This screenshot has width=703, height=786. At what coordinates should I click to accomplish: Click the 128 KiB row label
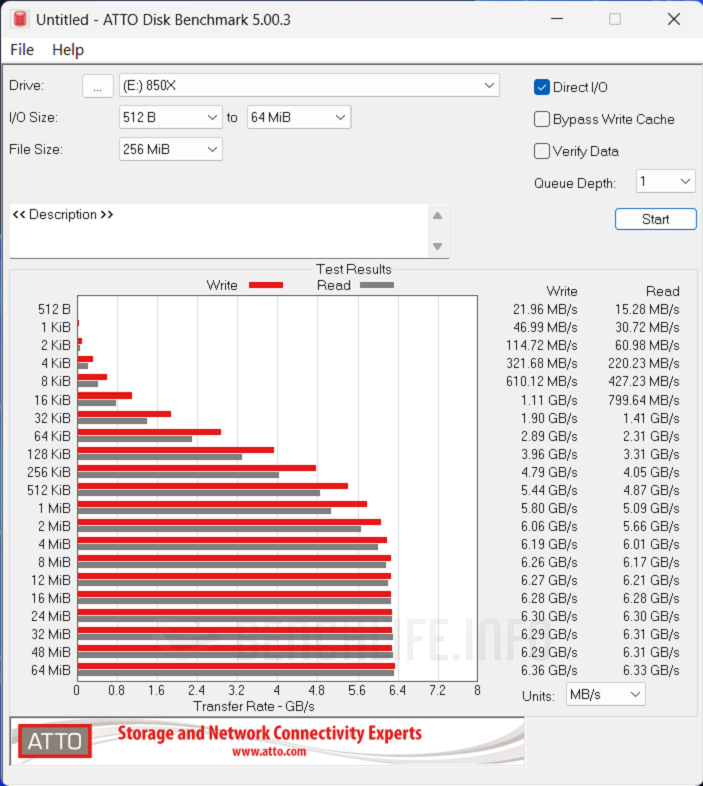pos(49,454)
